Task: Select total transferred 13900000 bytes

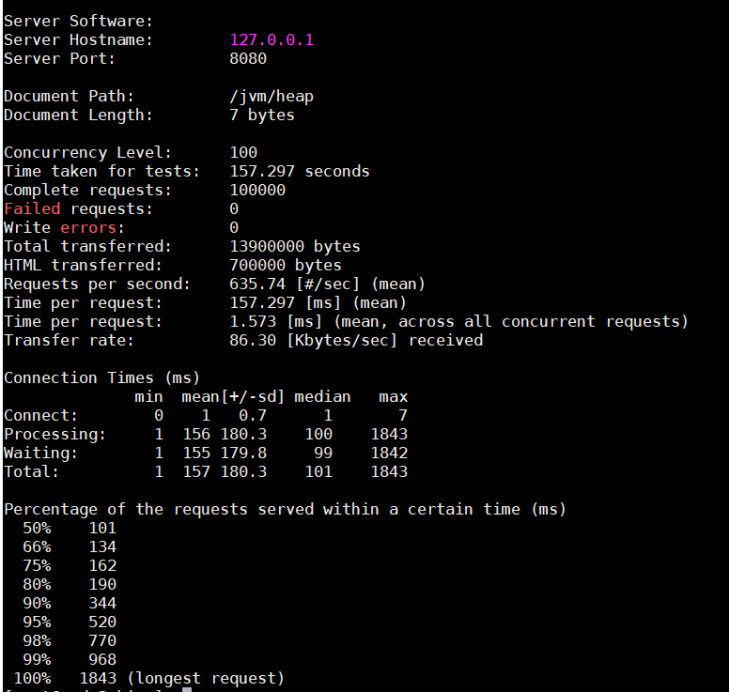Action: pos(295,246)
